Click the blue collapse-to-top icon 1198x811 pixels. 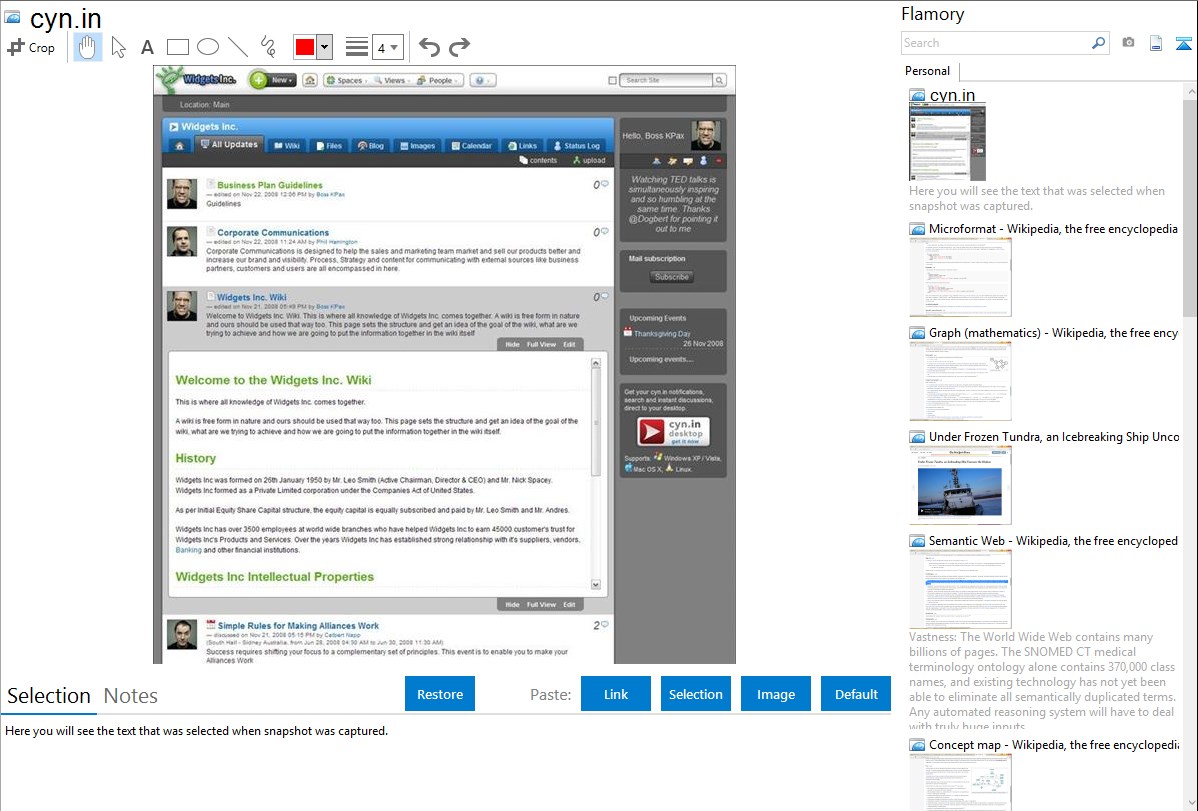[x=1183, y=44]
